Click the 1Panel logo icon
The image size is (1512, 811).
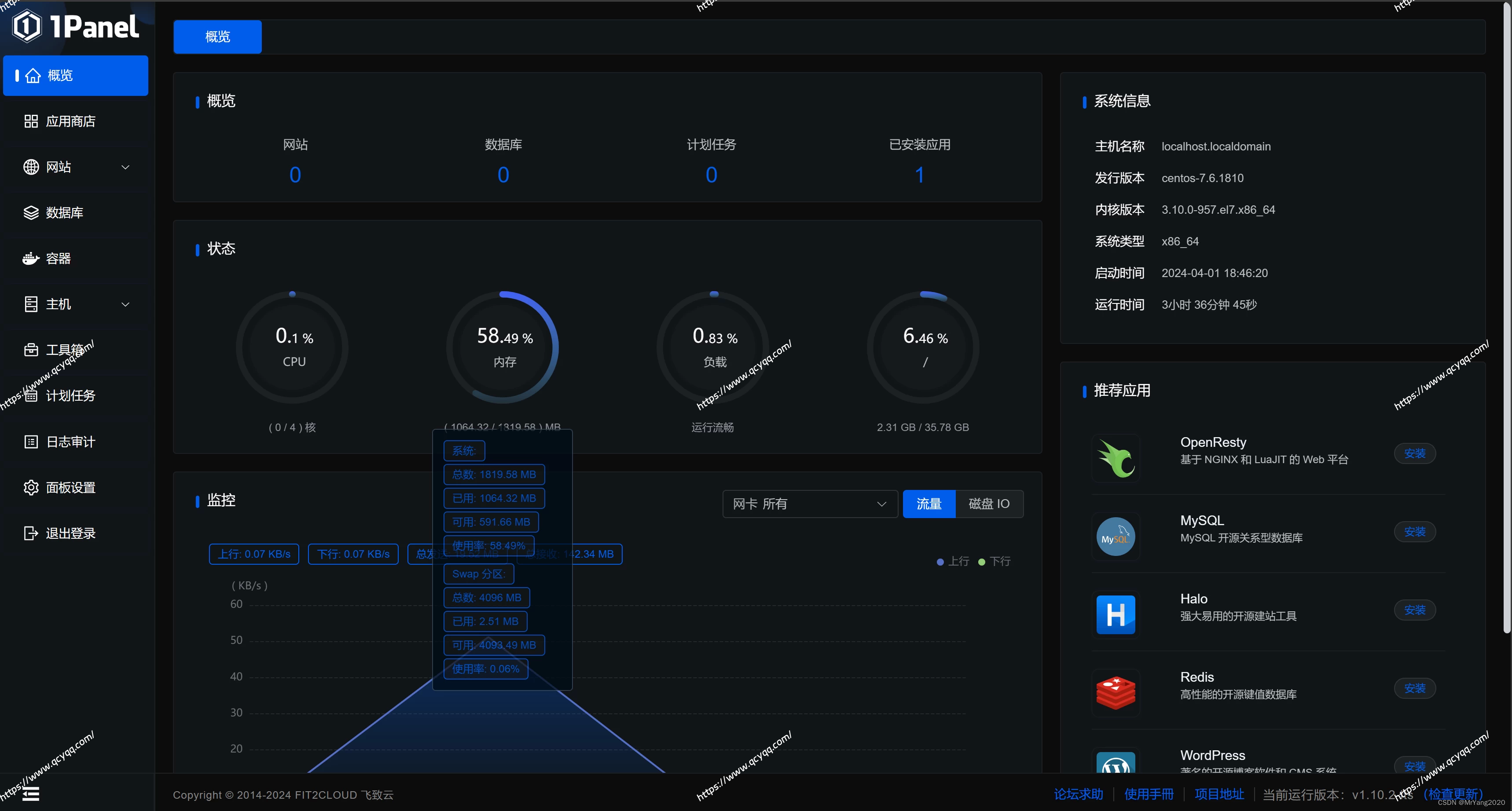point(27,26)
